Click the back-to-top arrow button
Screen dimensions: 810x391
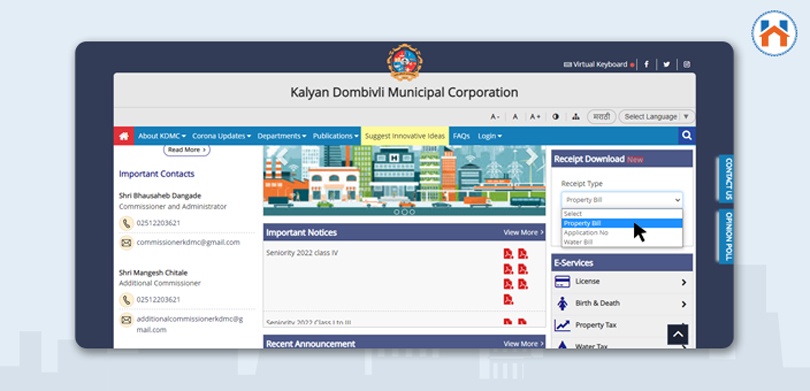[x=678, y=335]
